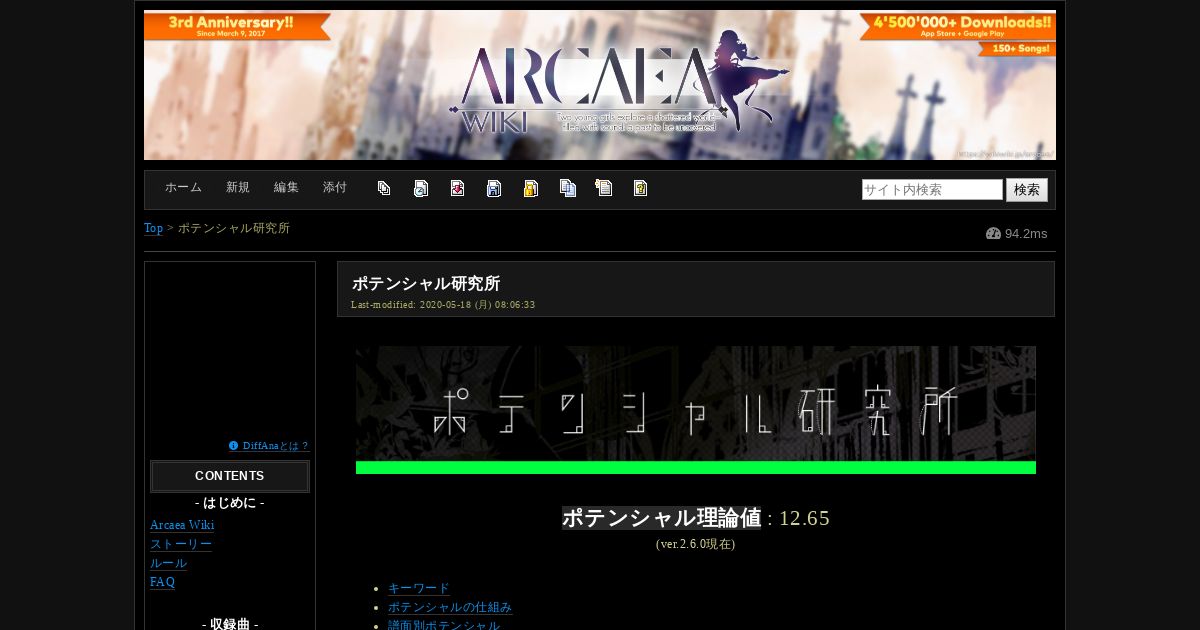Jump to 譜面別ポテンシャル section link
This screenshot has height=630, width=1200.
click(x=444, y=625)
